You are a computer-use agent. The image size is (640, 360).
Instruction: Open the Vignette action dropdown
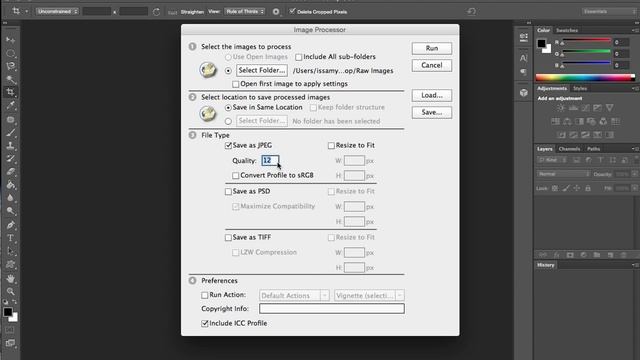coord(369,296)
